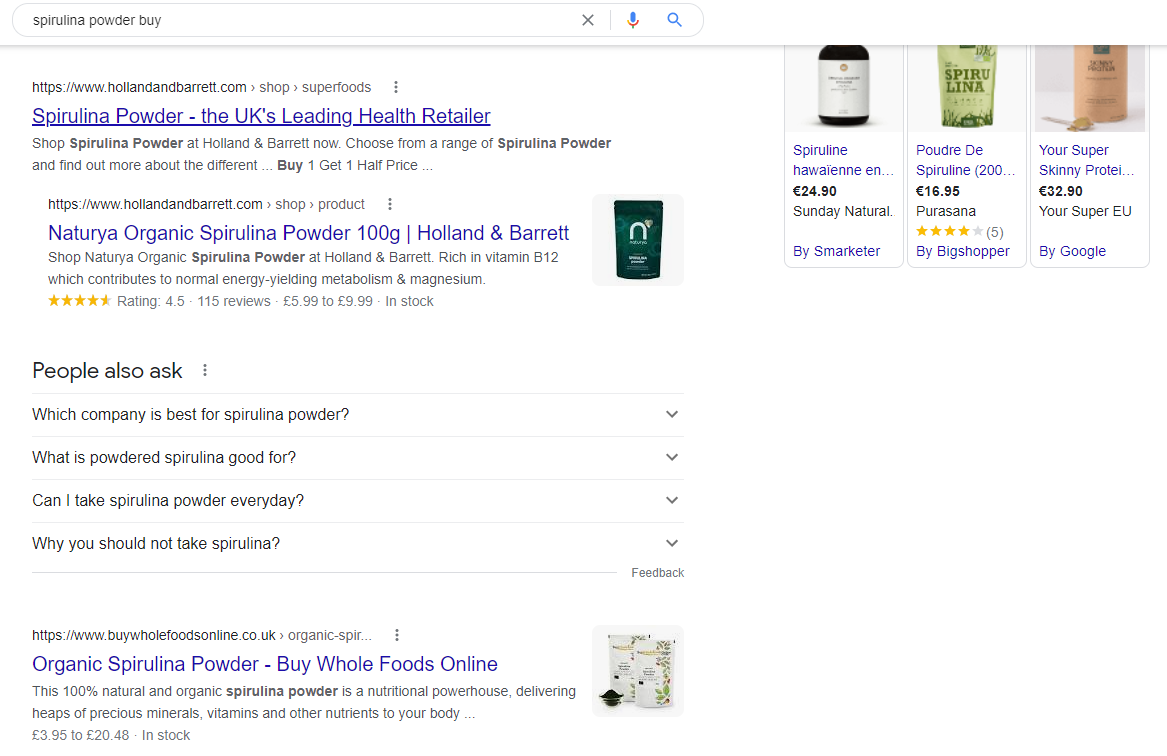
Task: Open options menu beside hollandandbarrett product URL
Action: click(389, 204)
